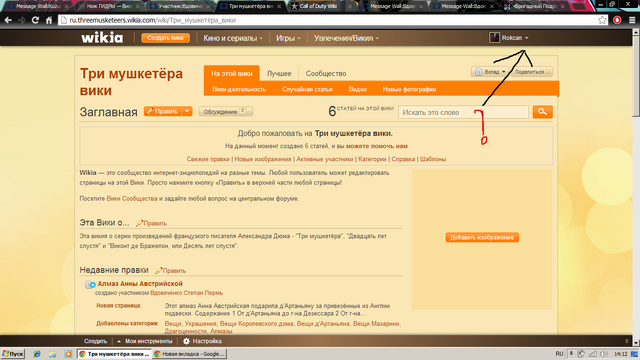This screenshot has width=640, height=360.
Task: Click the Wikia logo
Action: [102, 38]
